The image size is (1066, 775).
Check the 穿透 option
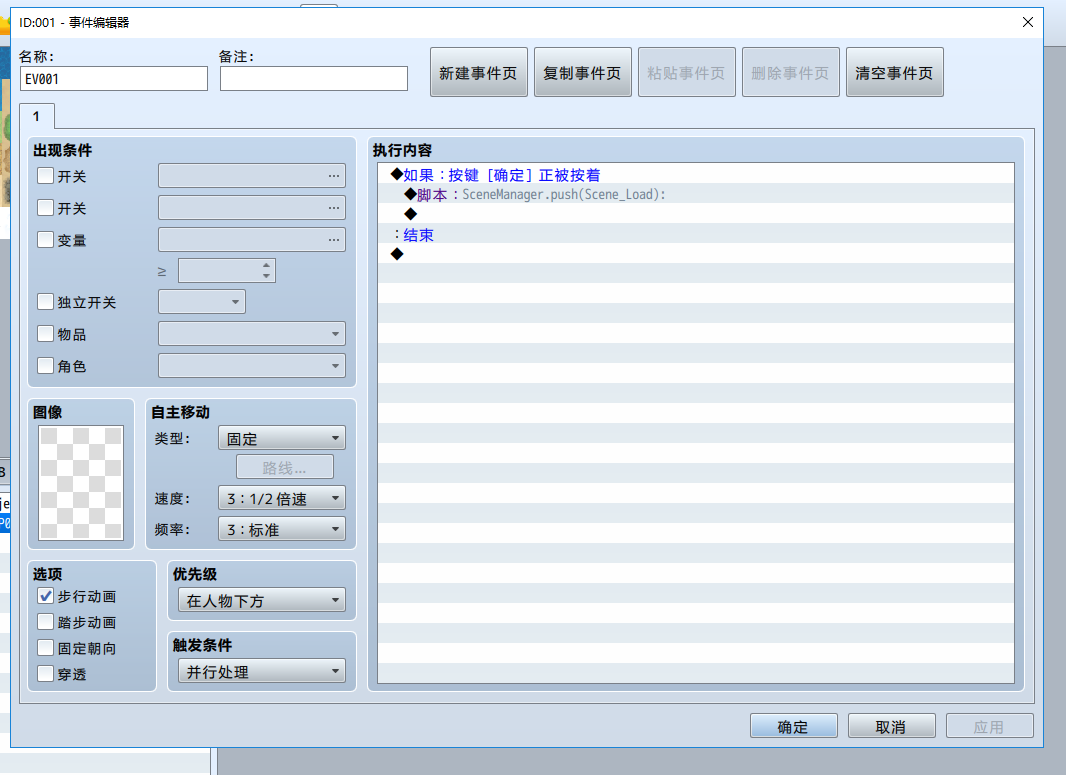pos(46,674)
